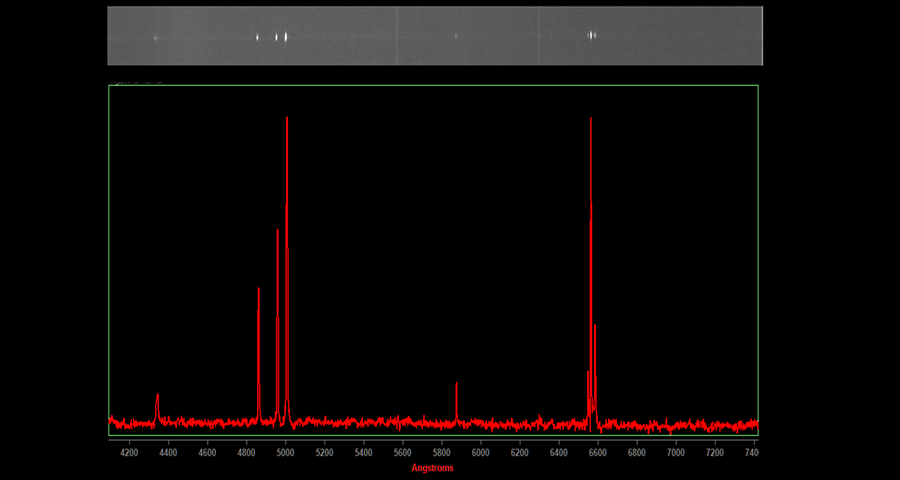Click the 5000 tick label on axis
Viewport: 900px width, 480px height.
[x=285, y=452]
